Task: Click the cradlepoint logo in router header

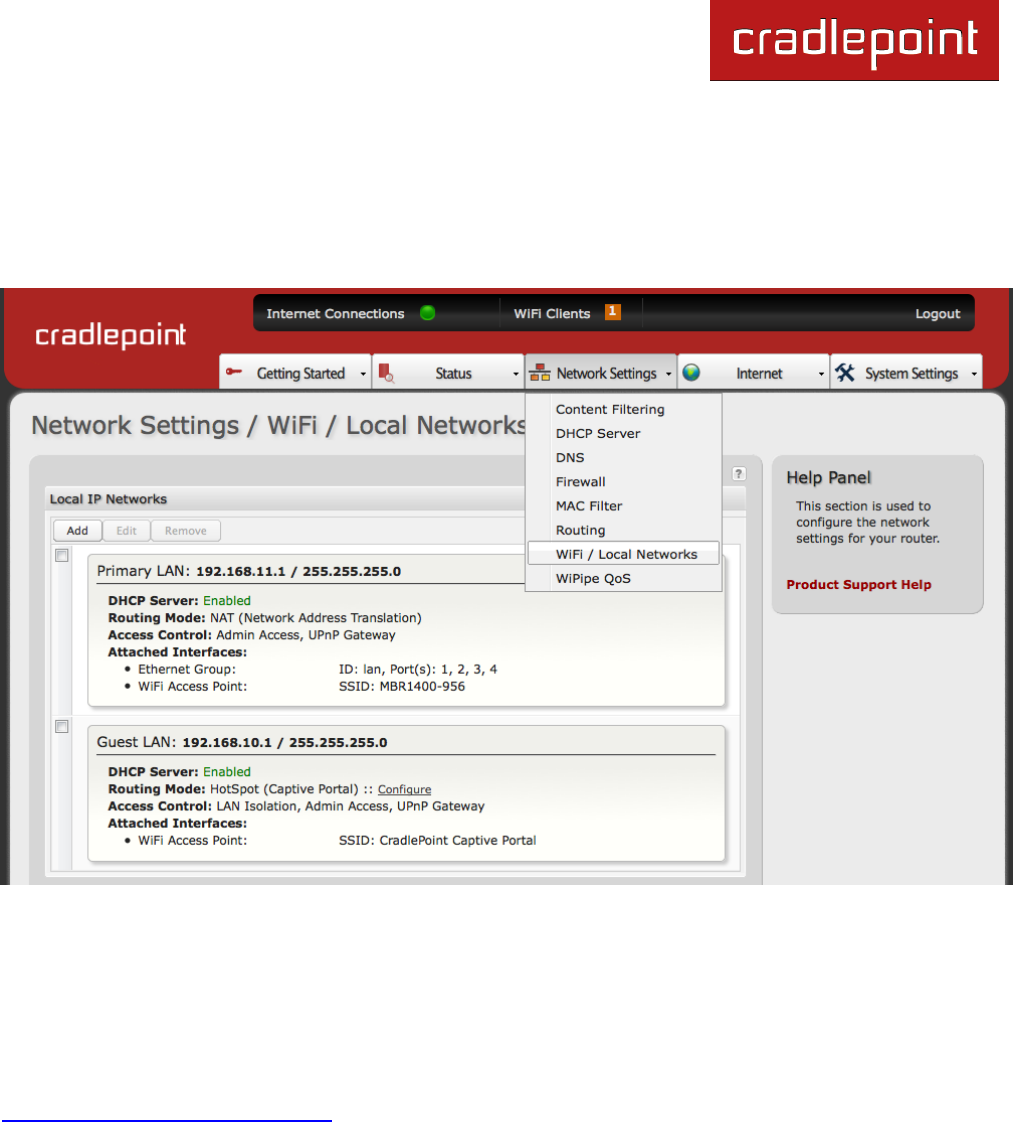Action: pyautogui.click(x=111, y=335)
